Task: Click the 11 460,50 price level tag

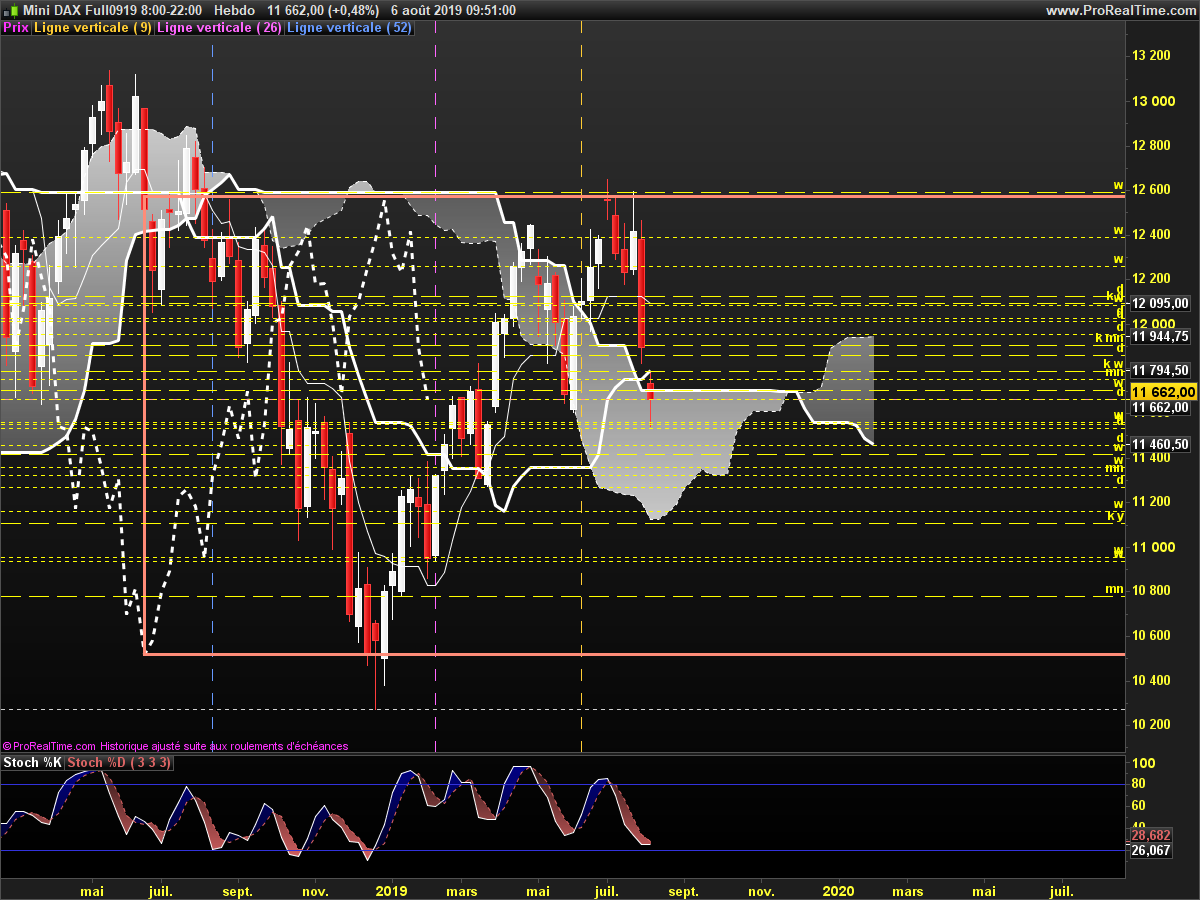Action: click(1160, 444)
